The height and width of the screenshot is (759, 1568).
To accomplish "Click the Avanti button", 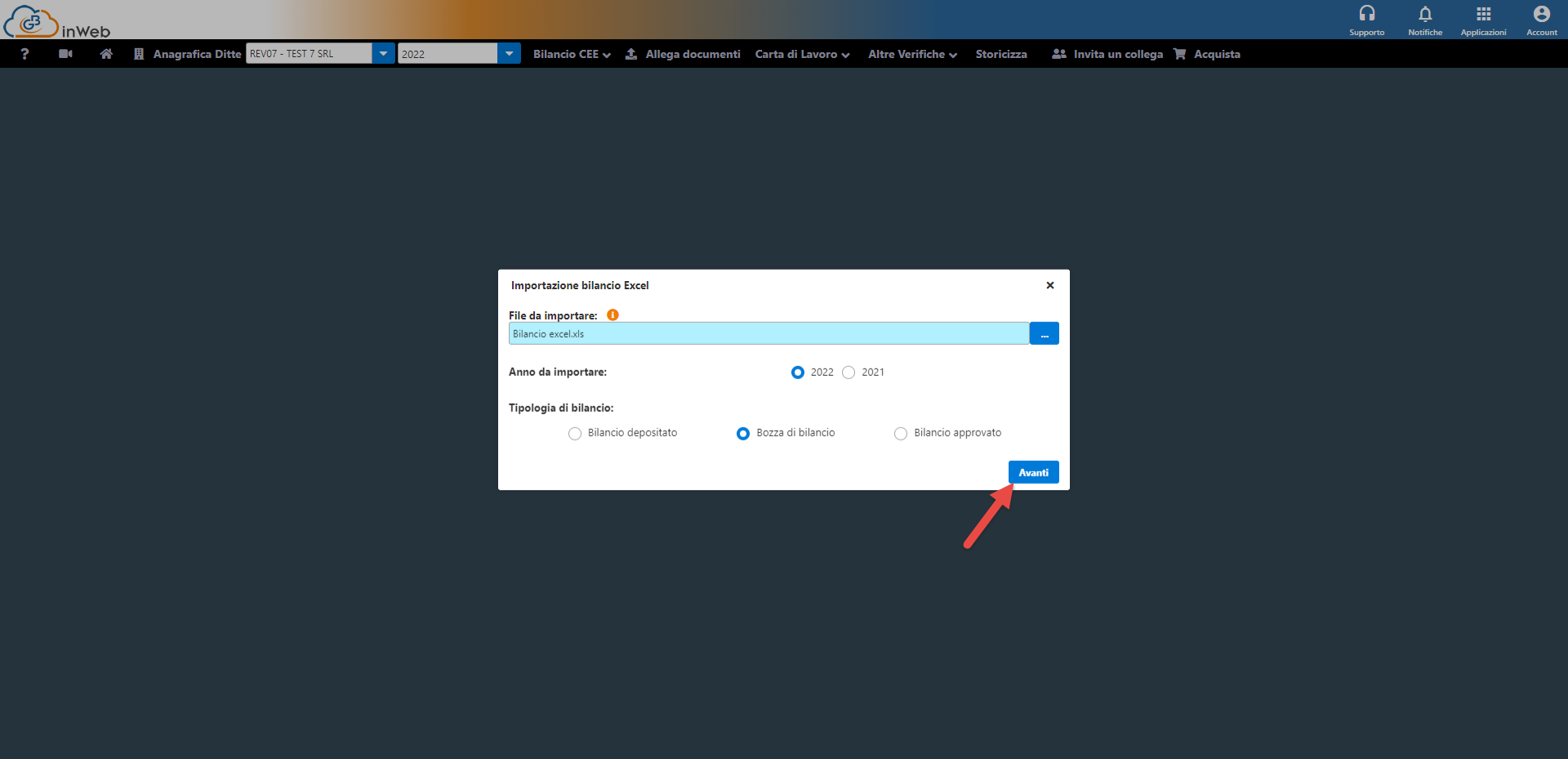I will click(1034, 472).
